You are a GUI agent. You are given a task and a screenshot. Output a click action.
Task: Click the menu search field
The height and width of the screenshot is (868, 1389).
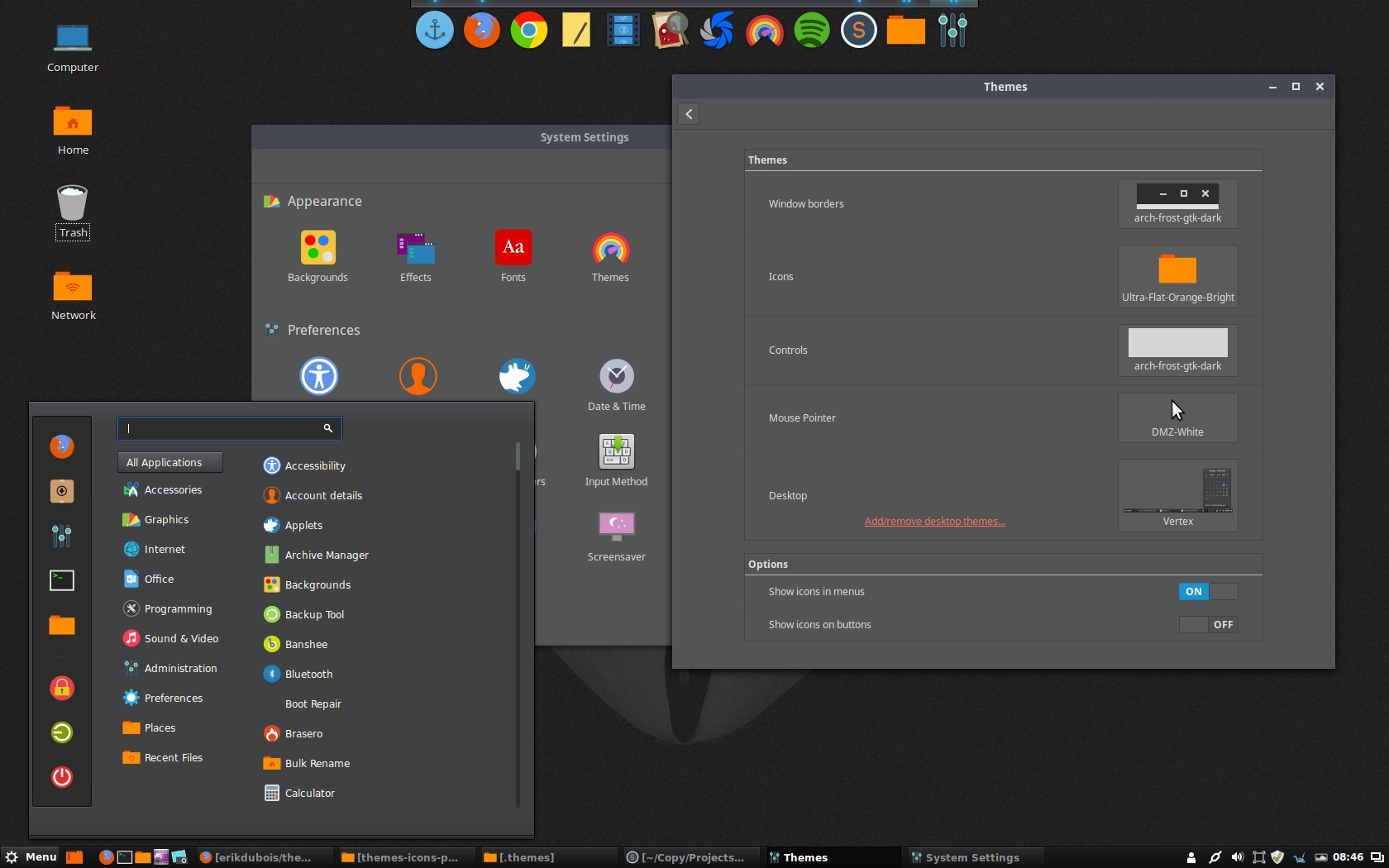[230, 428]
